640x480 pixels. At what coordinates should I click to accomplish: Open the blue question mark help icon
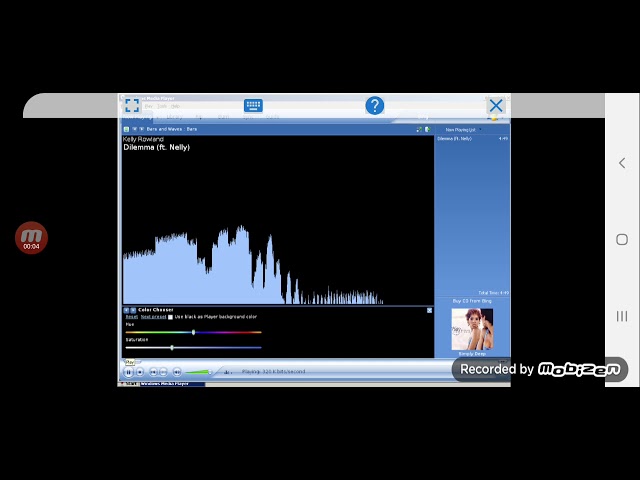374,105
